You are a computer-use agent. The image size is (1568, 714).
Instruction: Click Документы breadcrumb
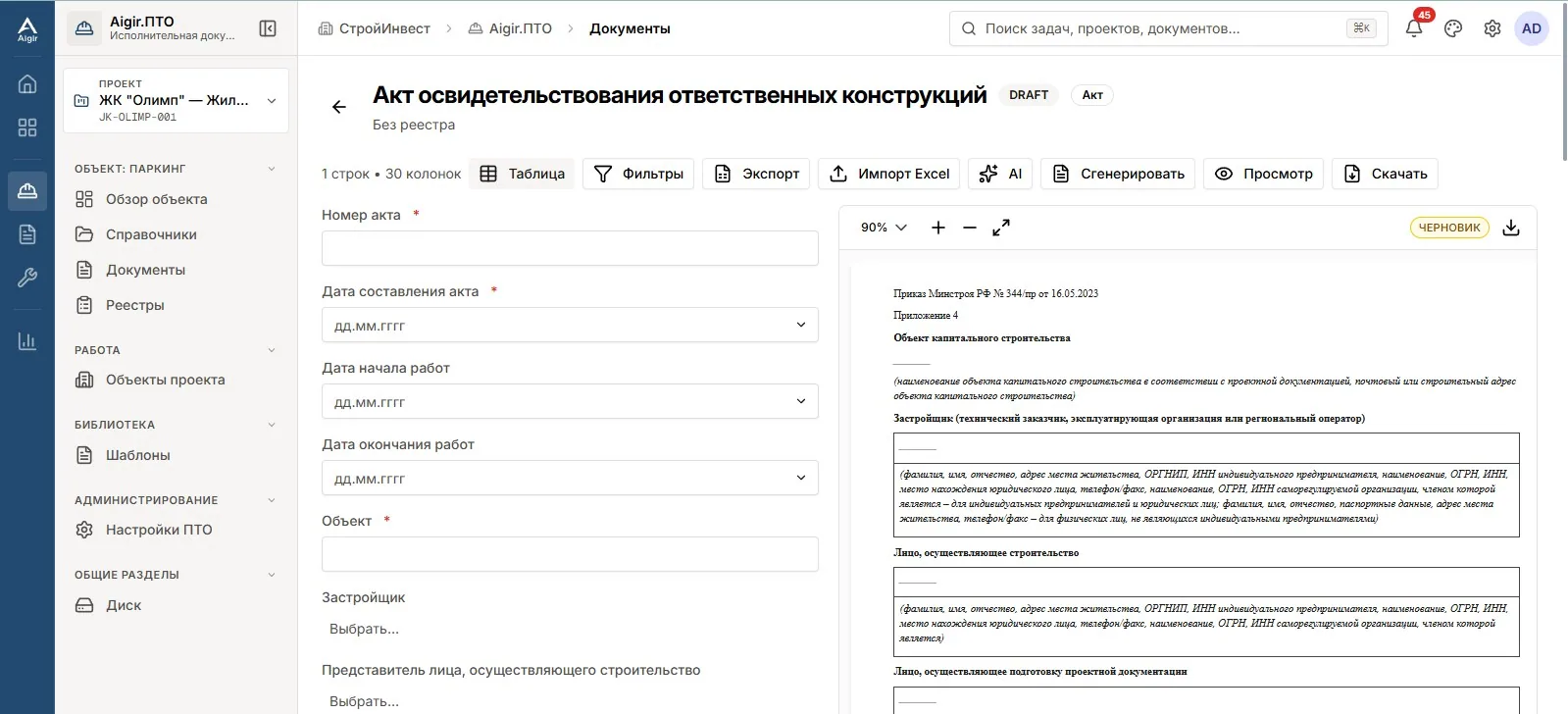[630, 28]
